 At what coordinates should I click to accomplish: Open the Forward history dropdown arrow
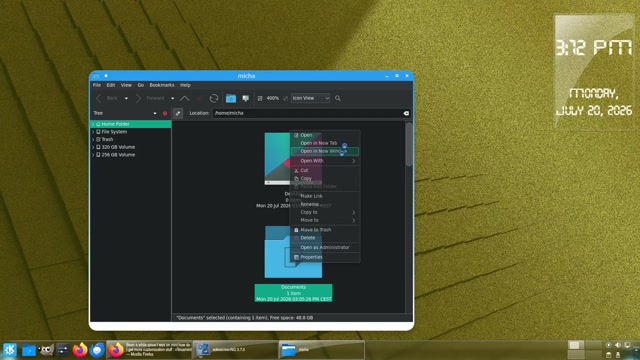[x=172, y=98]
